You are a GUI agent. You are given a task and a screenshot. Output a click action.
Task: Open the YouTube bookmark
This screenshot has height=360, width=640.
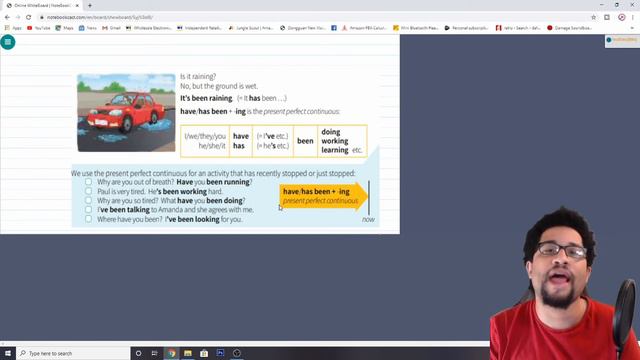pos(38,28)
